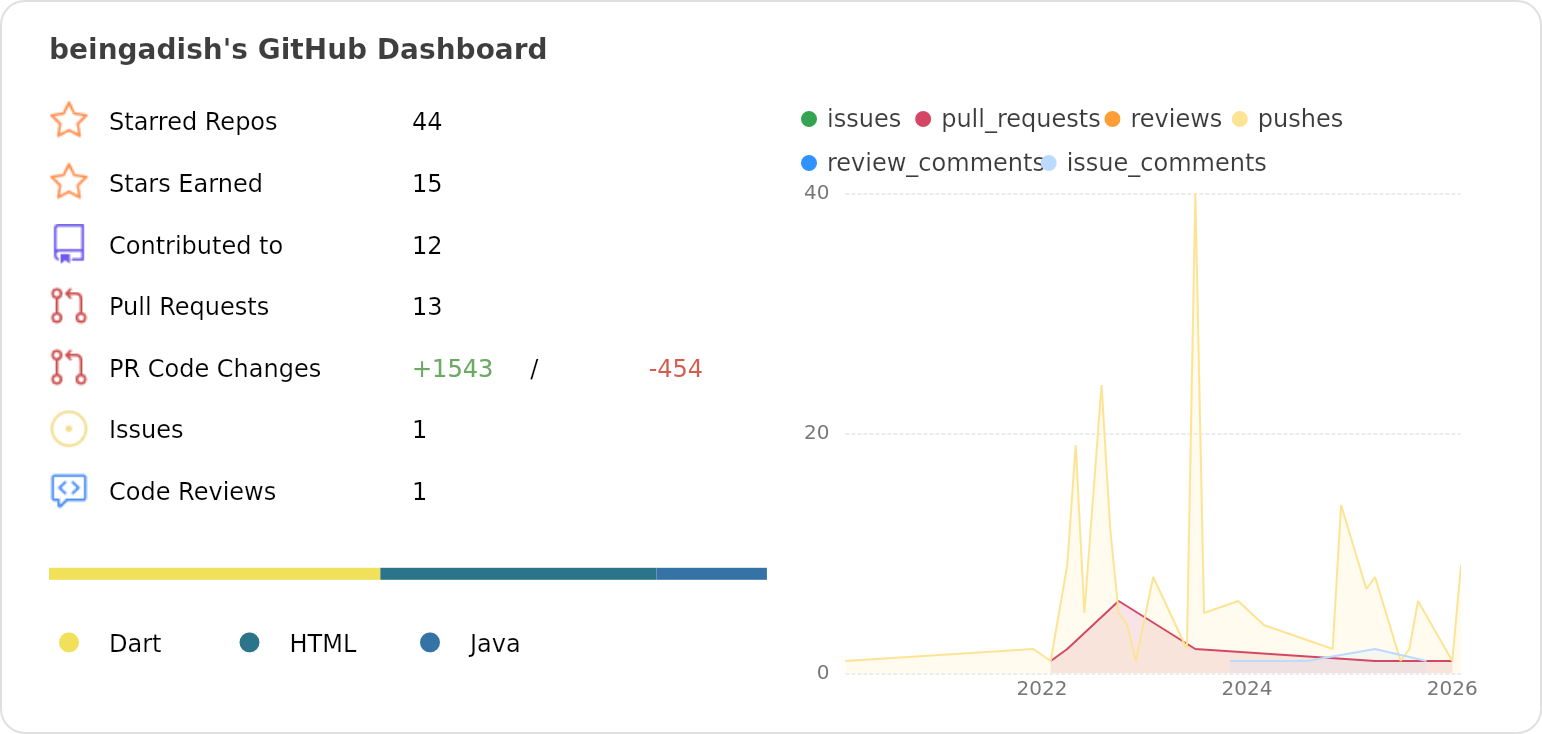The height and width of the screenshot is (734, 1542).
Task: Select the PR Code Changes icon
Action: click(x=70, y=368)
